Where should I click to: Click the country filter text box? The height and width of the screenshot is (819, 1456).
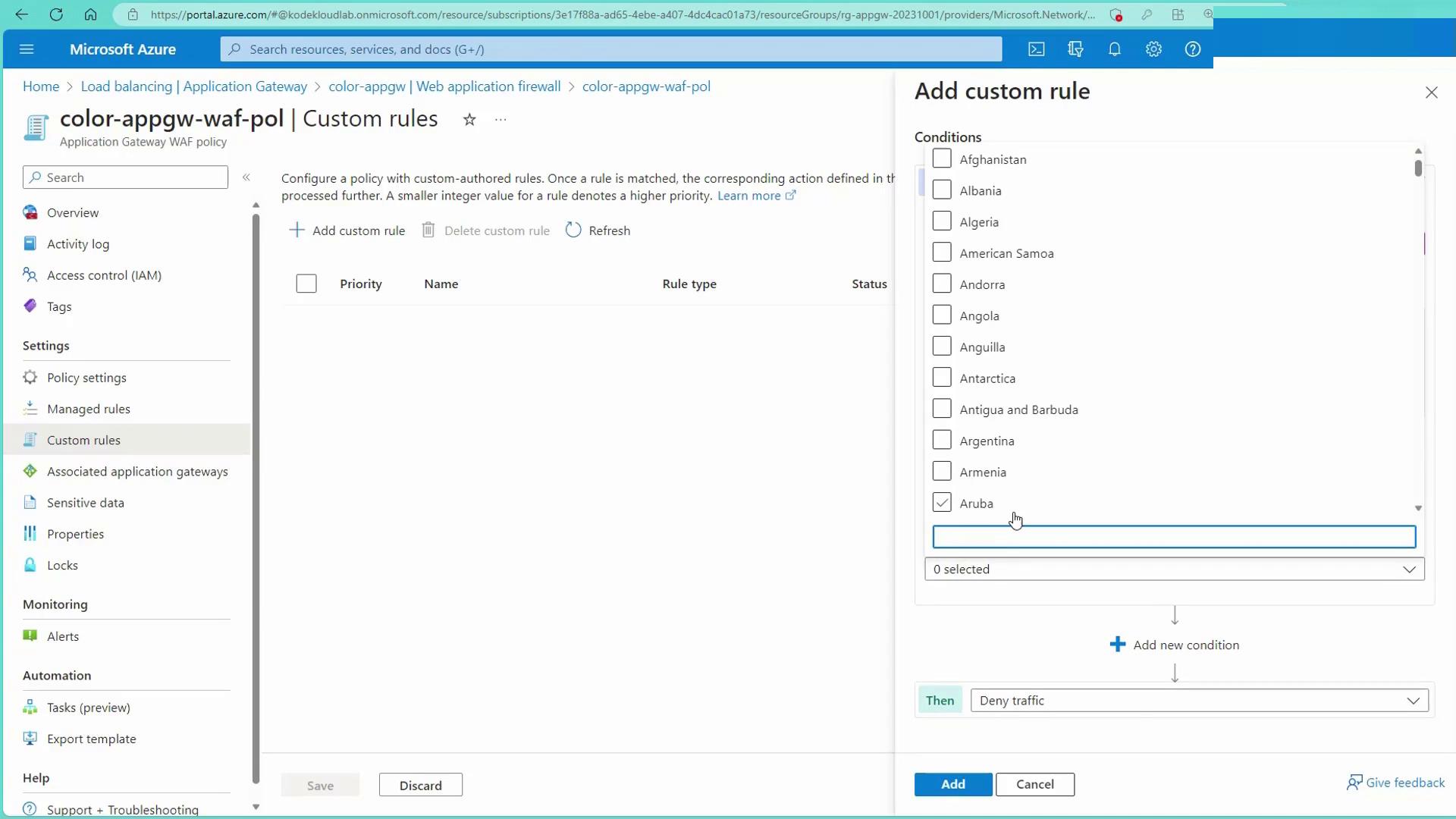(1173, 537)
